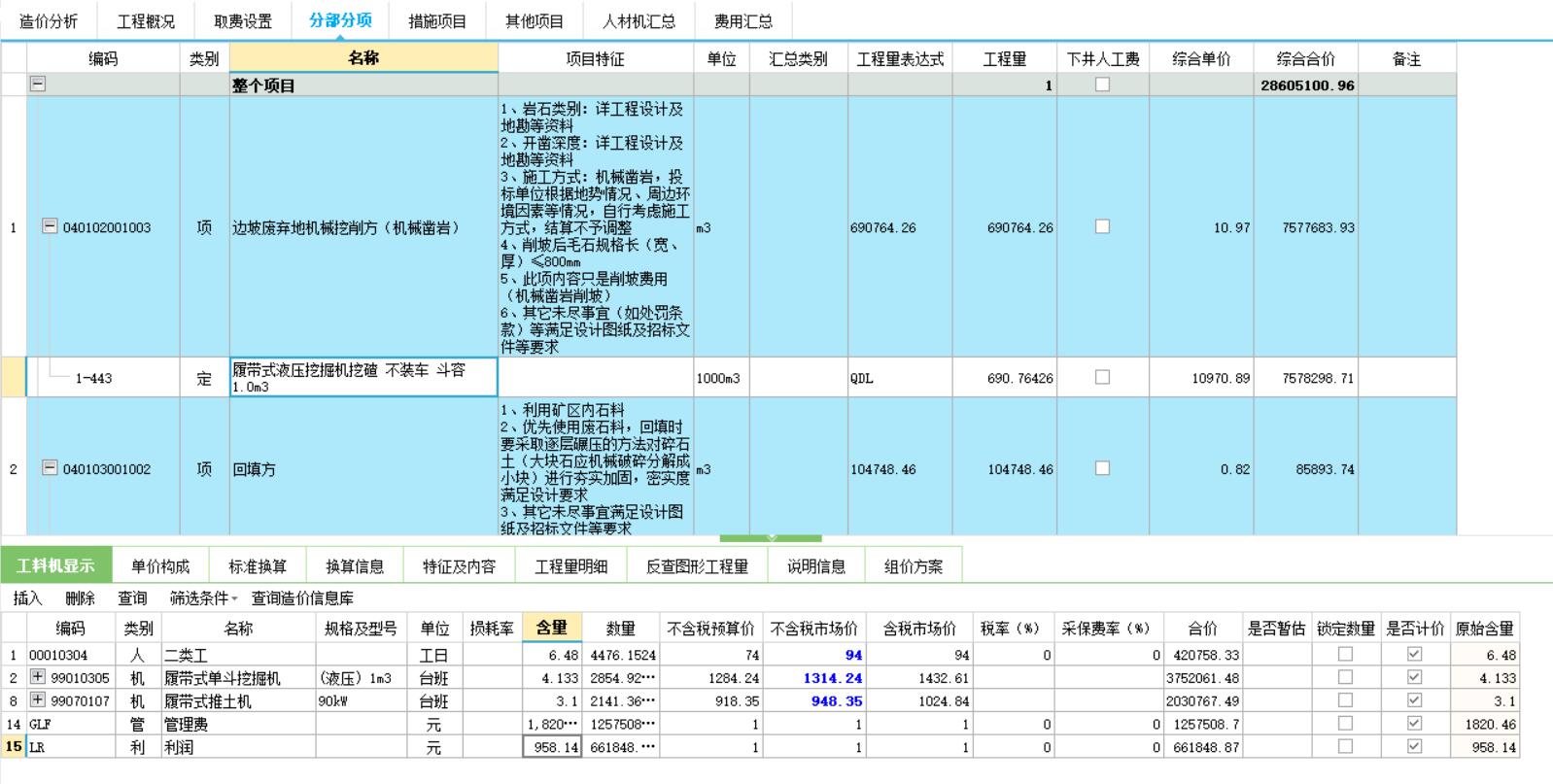
Task: Check 锁定数量 for 管理费 row
Action: click(1345, 723)
